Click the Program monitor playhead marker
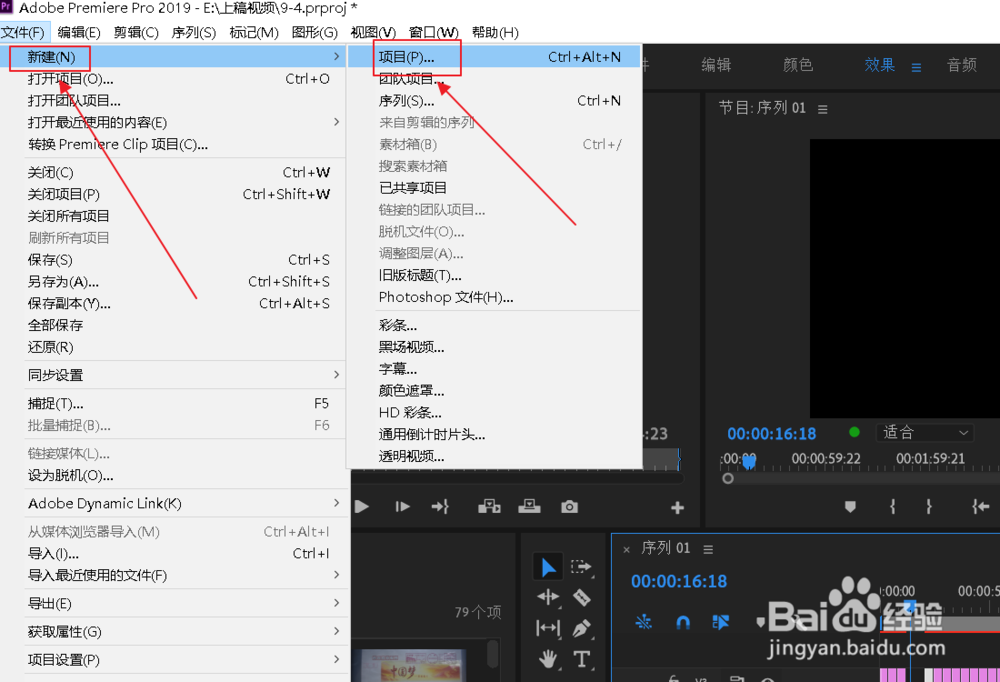This screenshot has height=682, width=1000. pyautogui.click(x=749, y=461)
